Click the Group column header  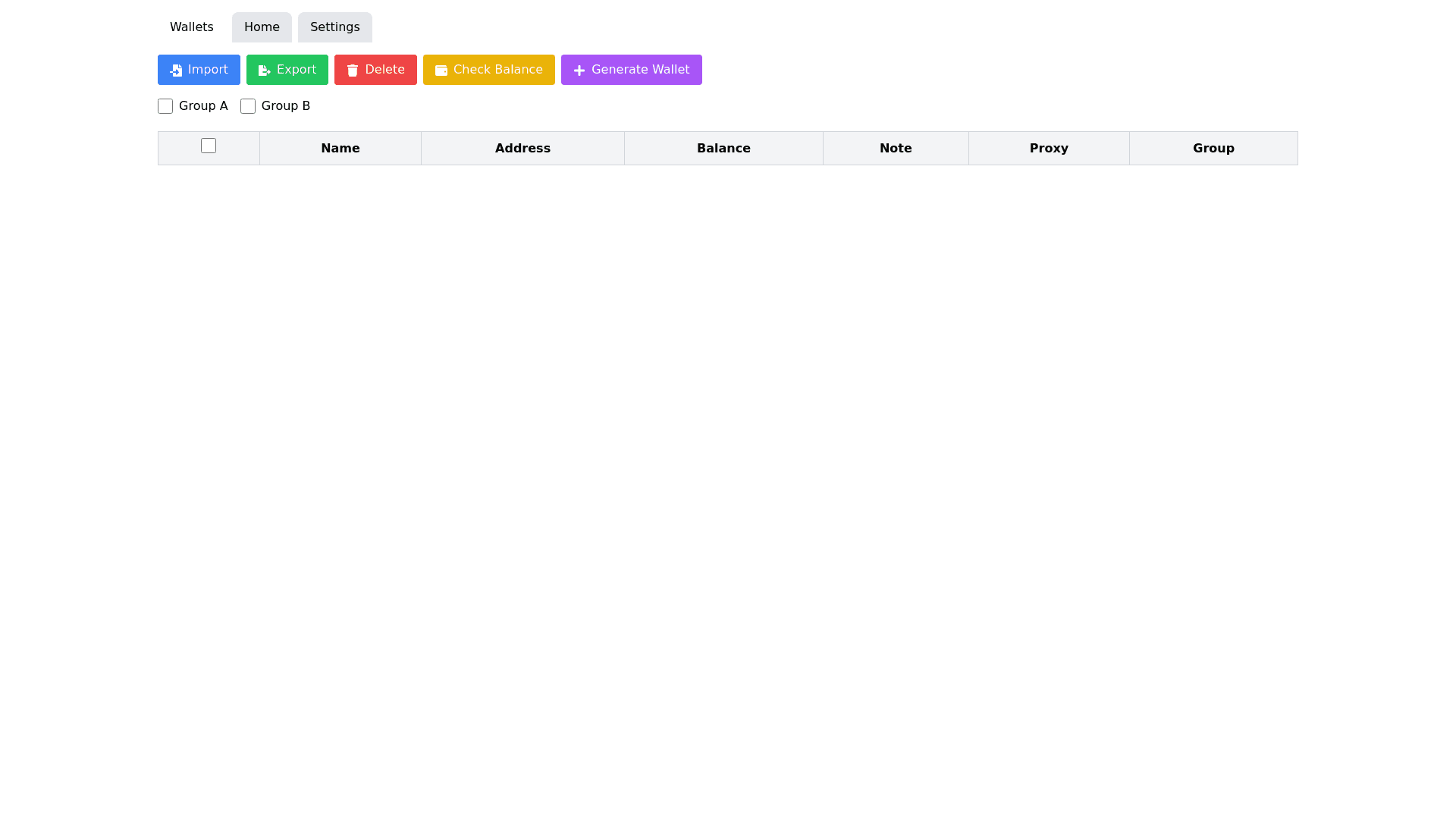pos(1213,149)
